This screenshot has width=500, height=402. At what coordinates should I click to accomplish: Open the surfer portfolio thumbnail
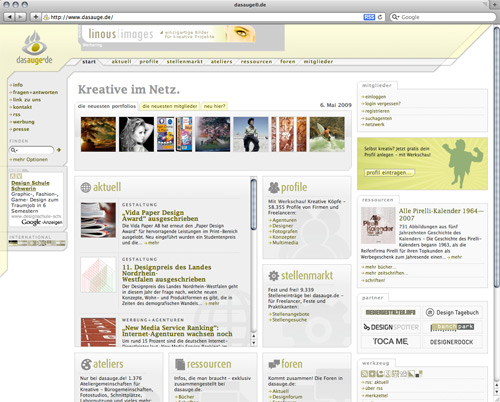click(x=327, y=134)
